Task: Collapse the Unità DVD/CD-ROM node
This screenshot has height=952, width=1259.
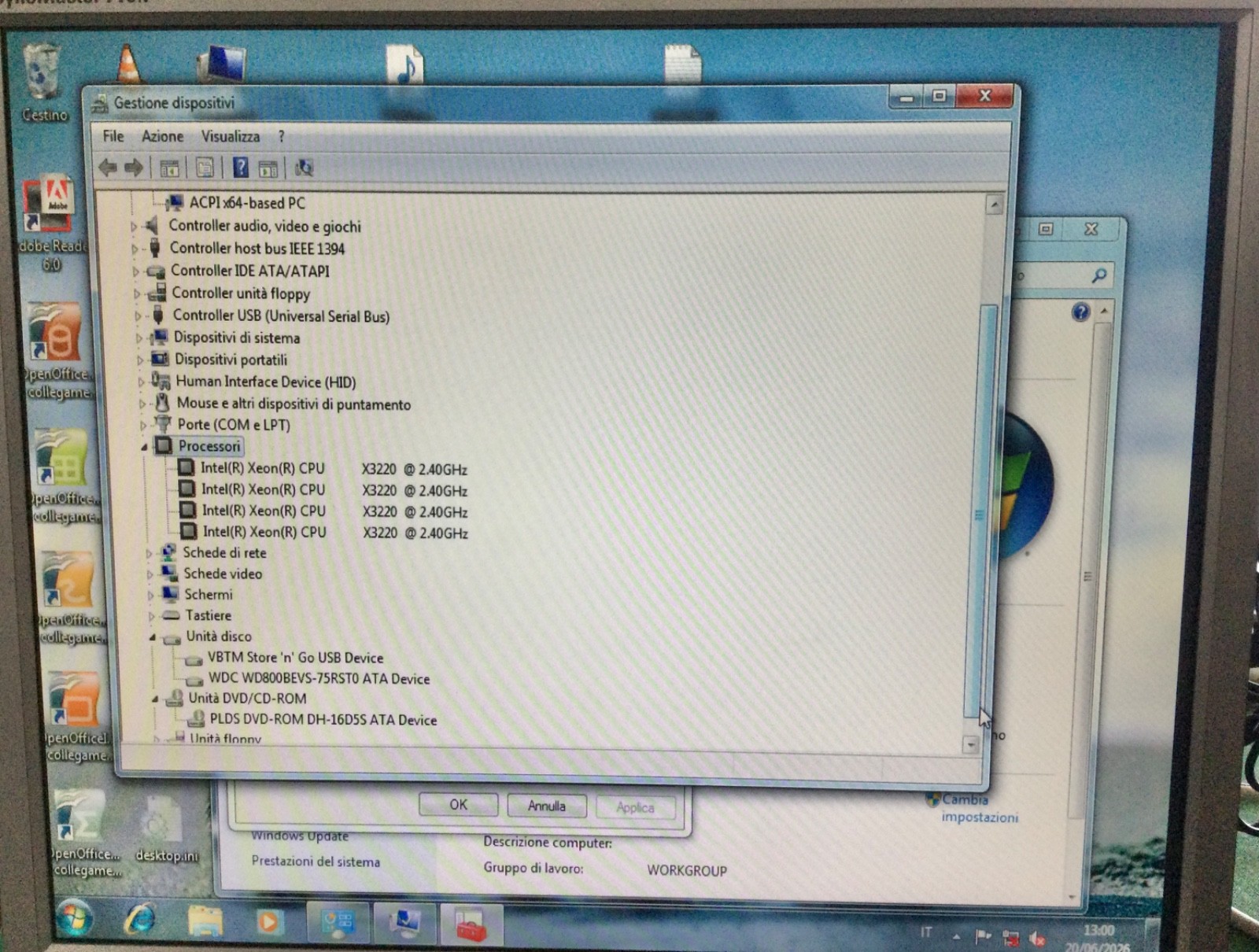Action: (155, 699)
